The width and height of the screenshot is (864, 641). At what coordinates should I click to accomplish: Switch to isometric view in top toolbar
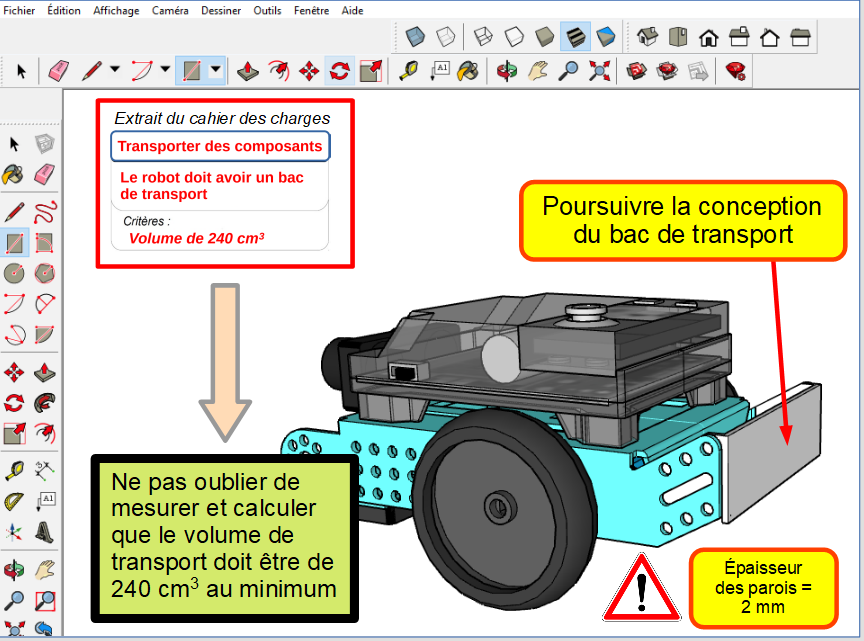[x=648, y=37]
